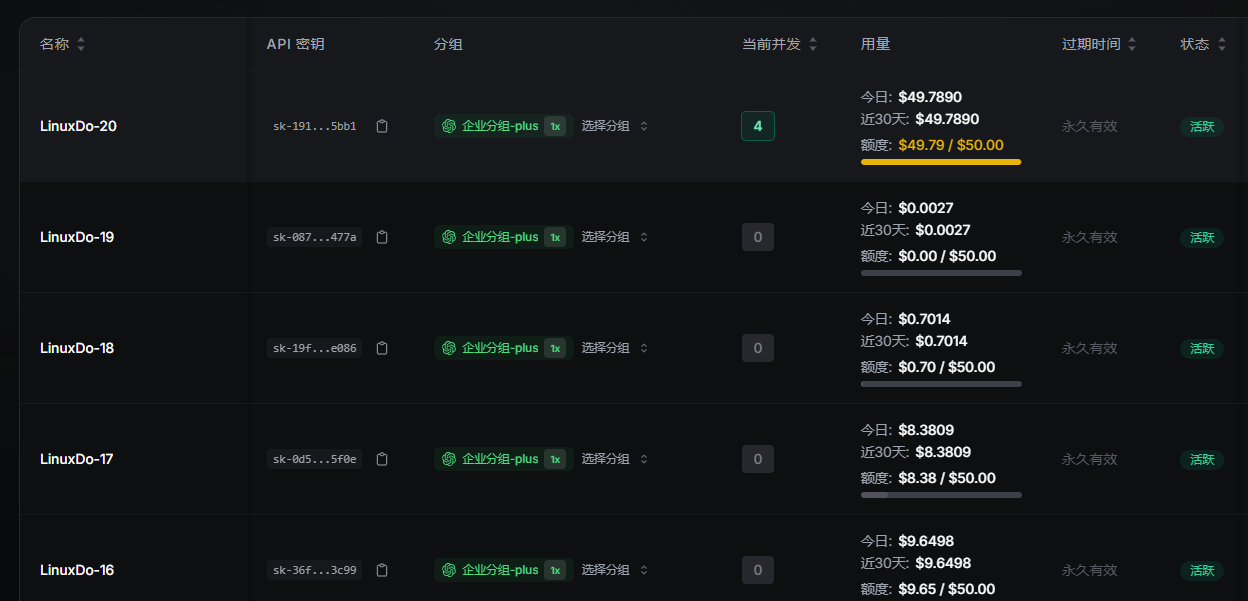Copy the API key for LinuxDo-19
Viewport: 1248px width, 601px height.
pyautogui.click(x=382, y=237)
